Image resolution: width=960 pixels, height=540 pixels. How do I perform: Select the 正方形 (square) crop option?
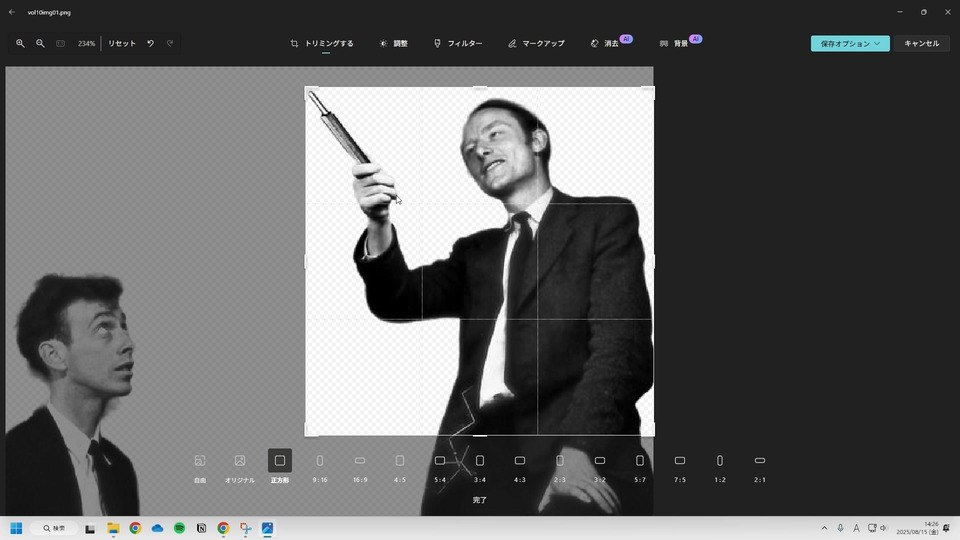(x=280, y=461)
